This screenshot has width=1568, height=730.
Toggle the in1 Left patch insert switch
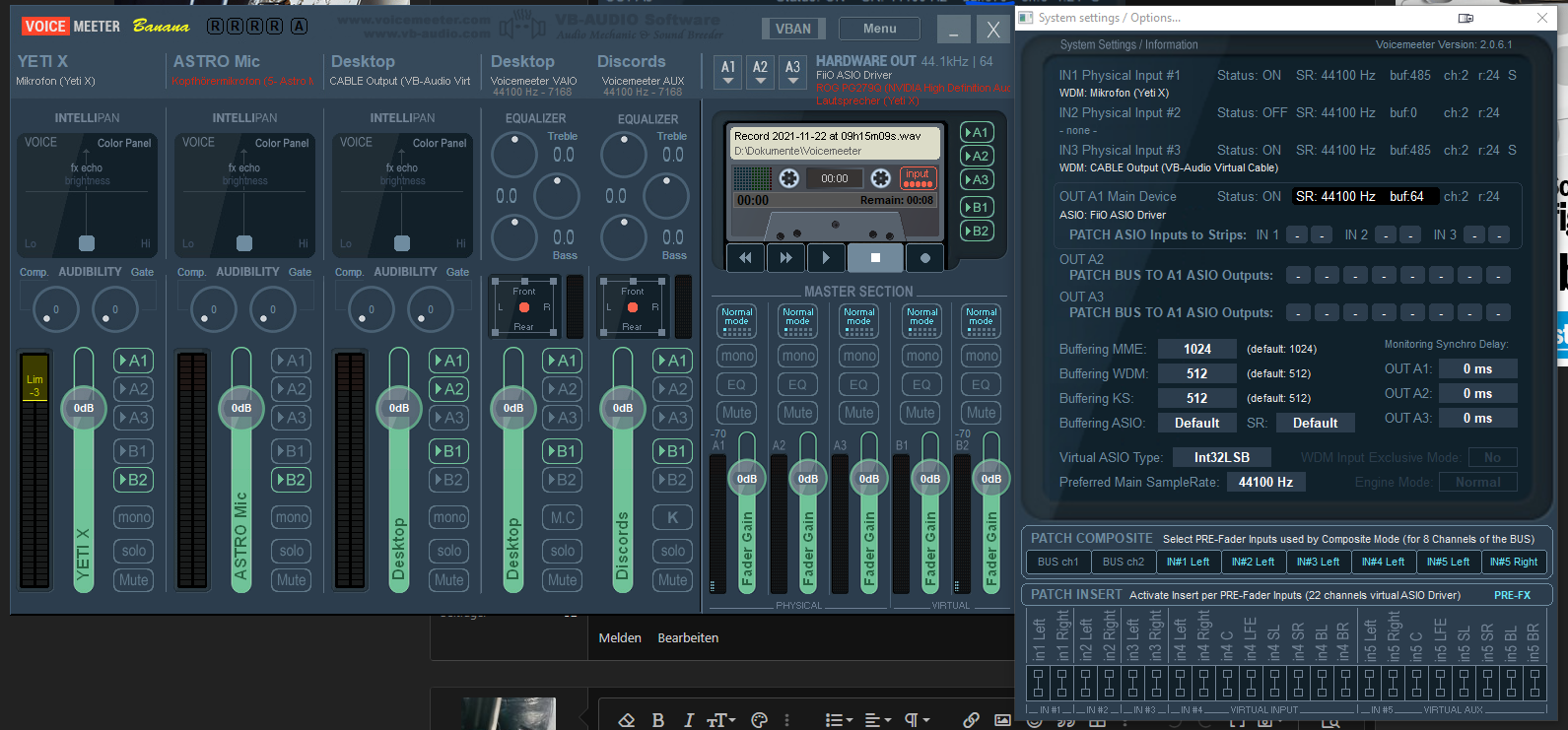[1038, 683]
